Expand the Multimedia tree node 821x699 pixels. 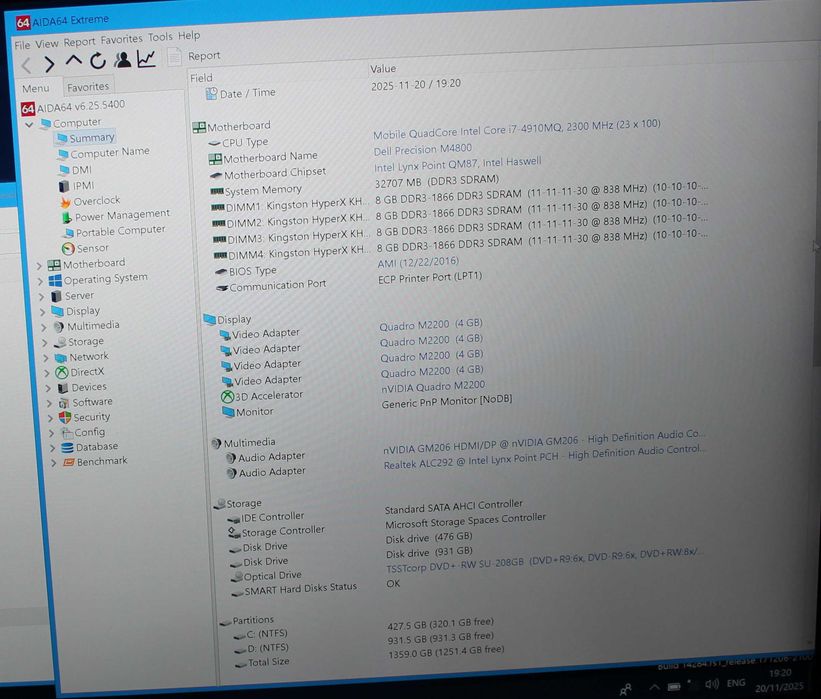(x=44, y=327)
